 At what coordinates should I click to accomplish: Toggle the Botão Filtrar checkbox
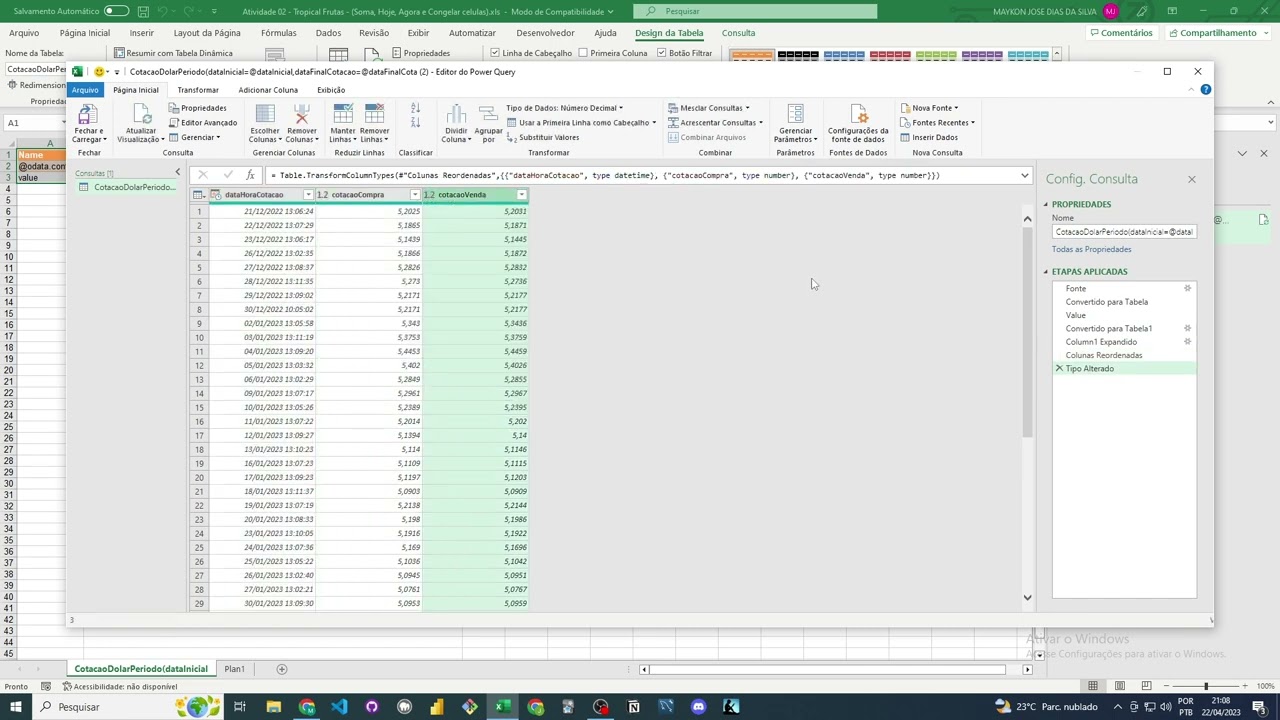[661, 53]
